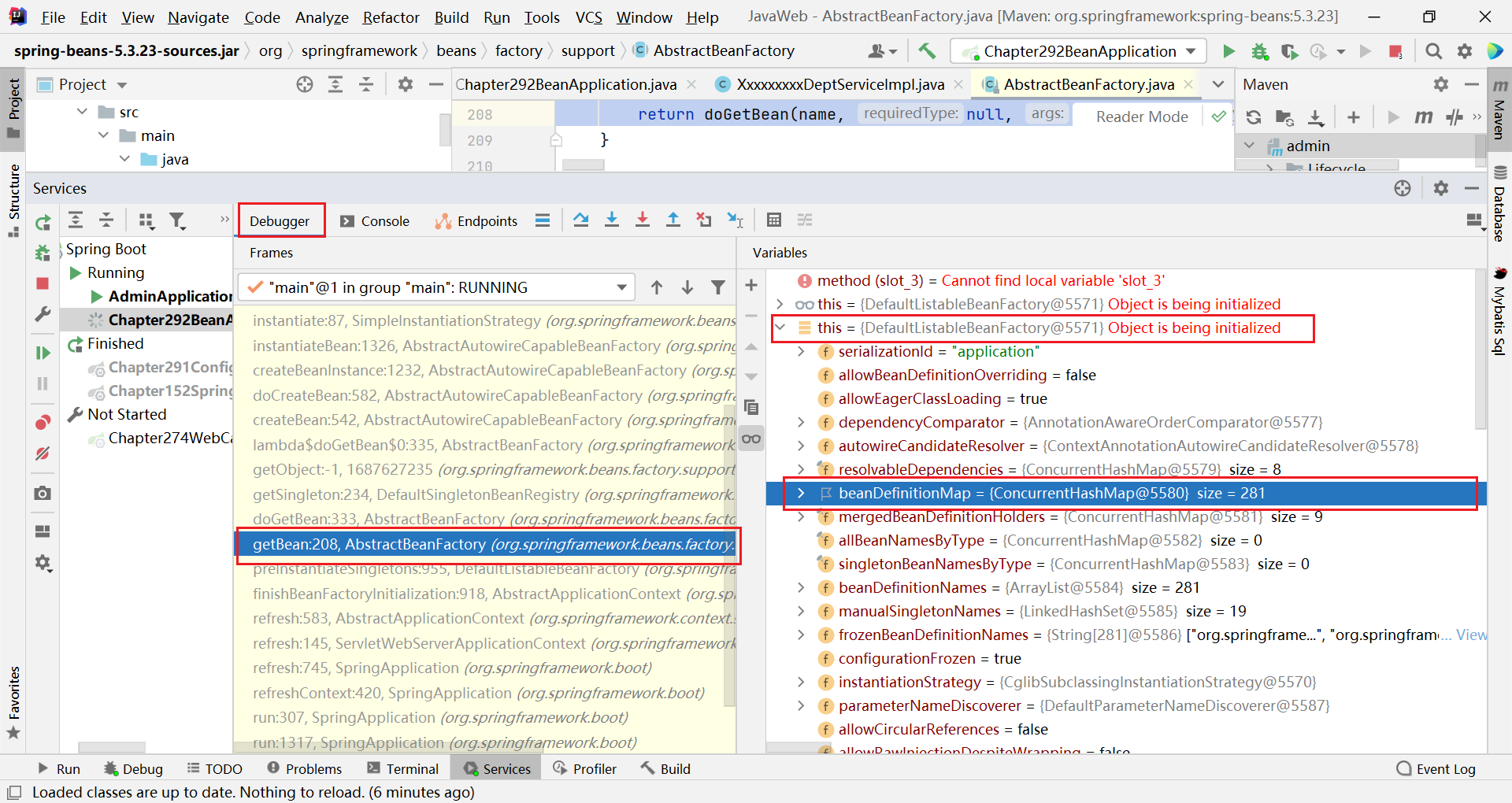Open the Evaluate Expression calculator icon
This screenshot has width=1512, height=803.
[774, 220]
